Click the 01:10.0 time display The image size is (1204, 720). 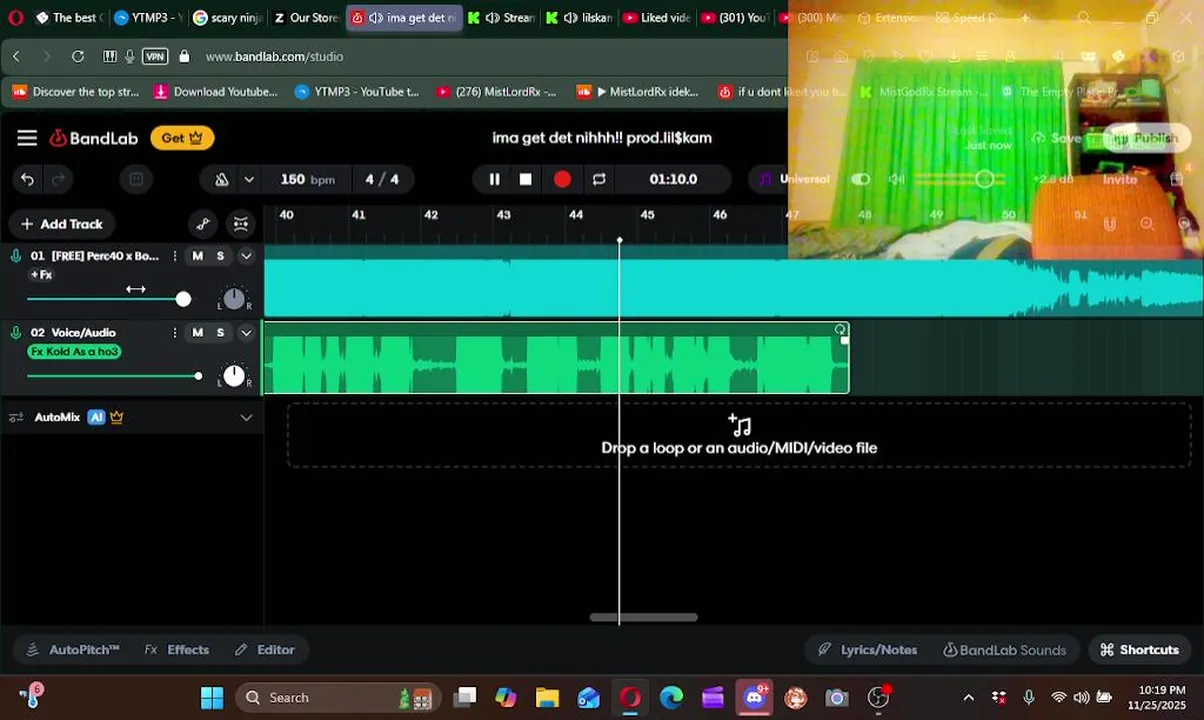(x=673, y=179)
